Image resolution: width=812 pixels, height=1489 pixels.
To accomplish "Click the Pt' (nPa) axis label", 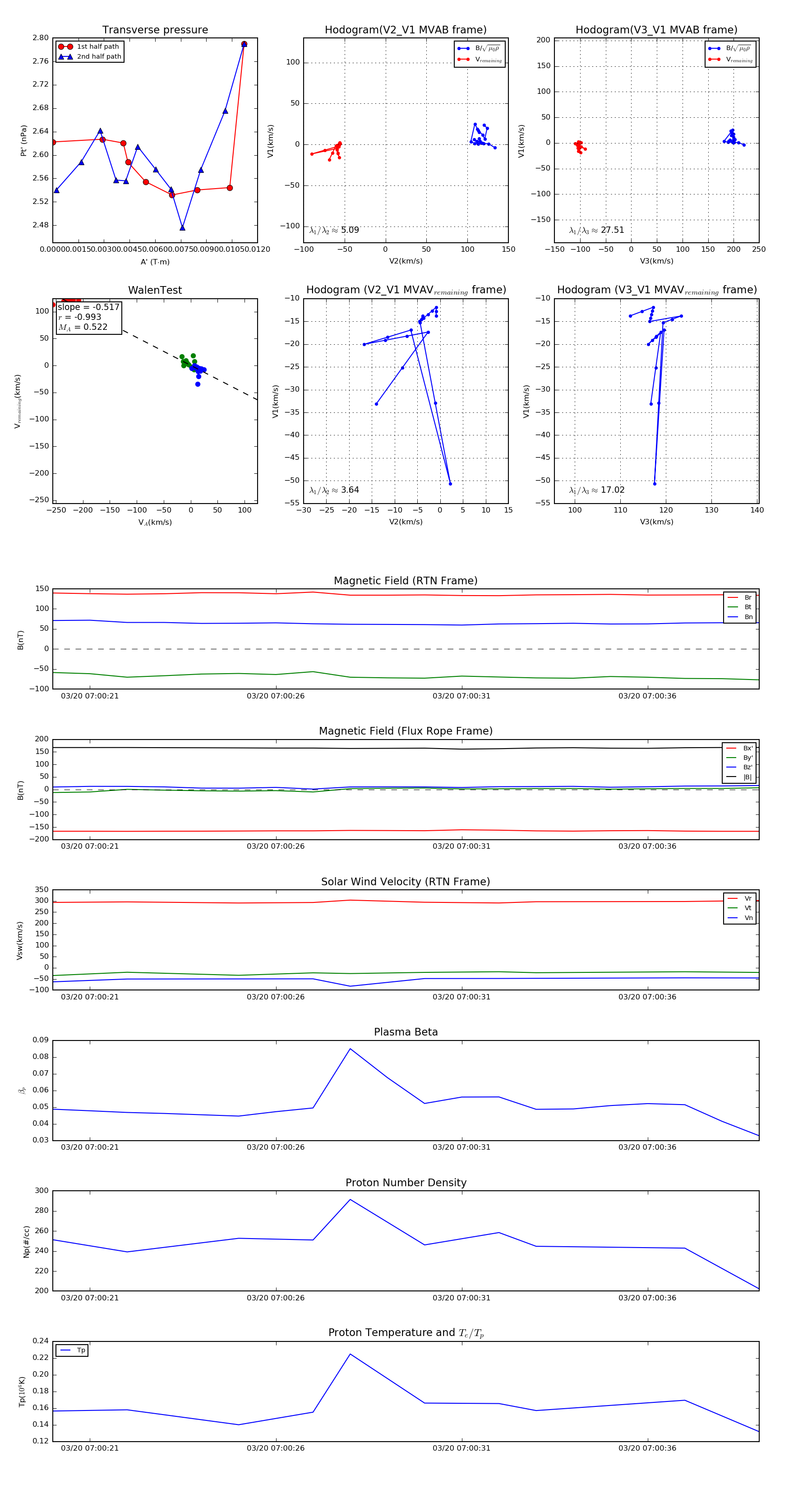I will 24,140.
